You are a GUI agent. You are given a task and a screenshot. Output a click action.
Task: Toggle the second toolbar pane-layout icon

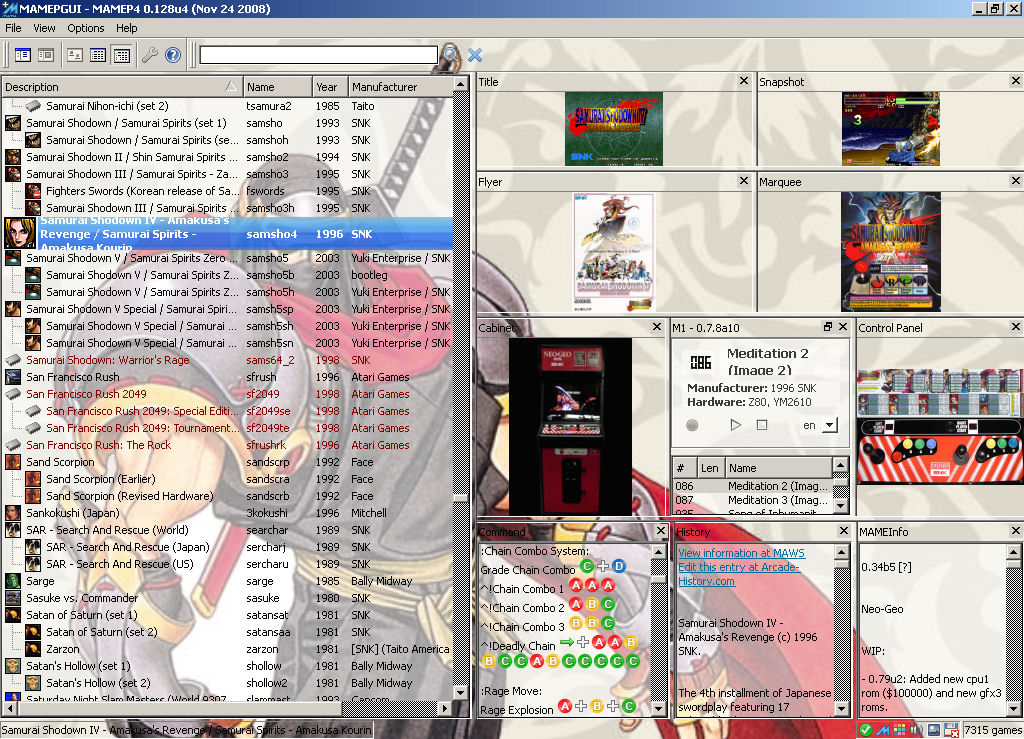click(x=46, y=55)
